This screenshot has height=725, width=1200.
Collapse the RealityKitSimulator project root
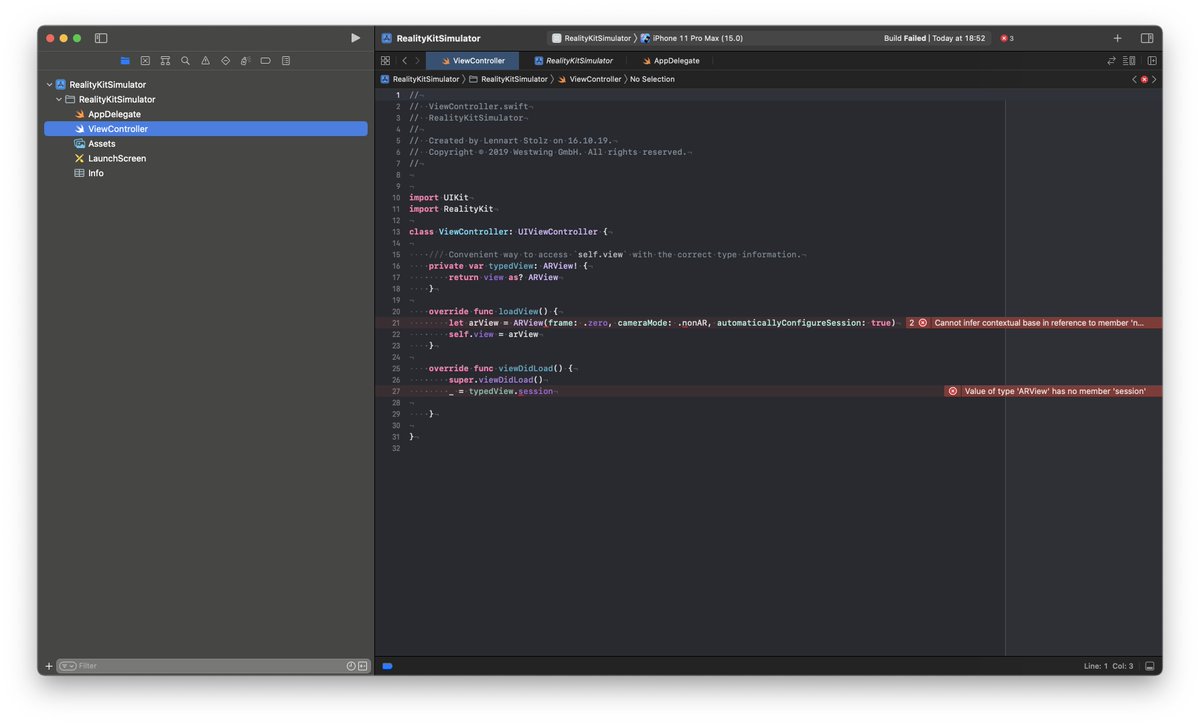coord(50,85)
